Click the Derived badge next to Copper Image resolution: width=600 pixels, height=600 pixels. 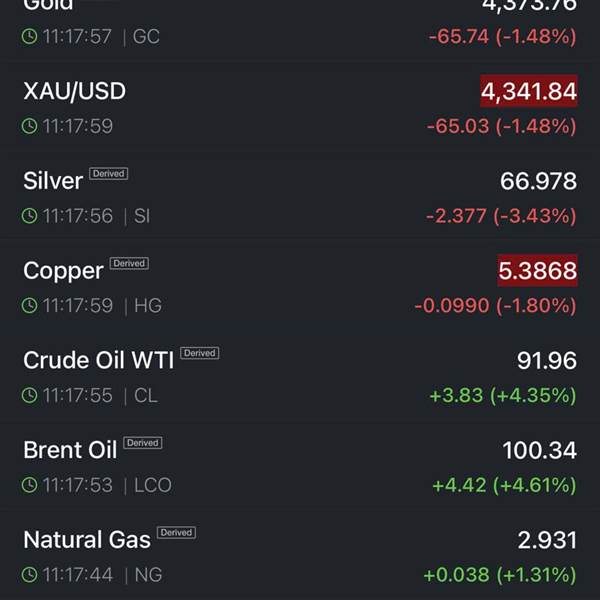tap(129, 264)
